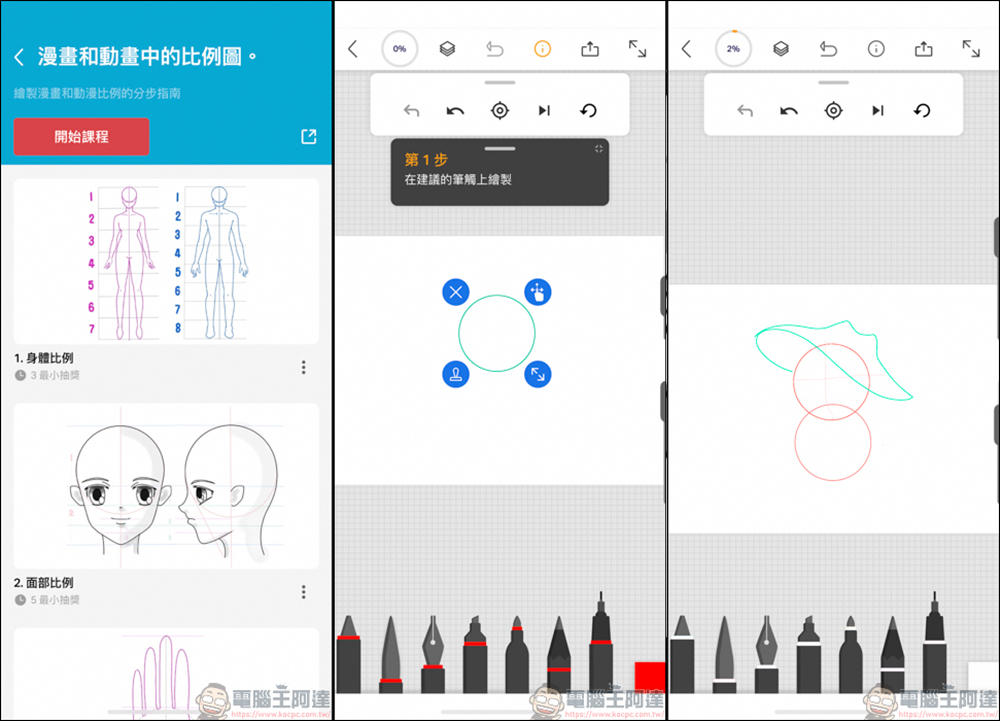Click the share icon in the right screen

coord(923,48)
